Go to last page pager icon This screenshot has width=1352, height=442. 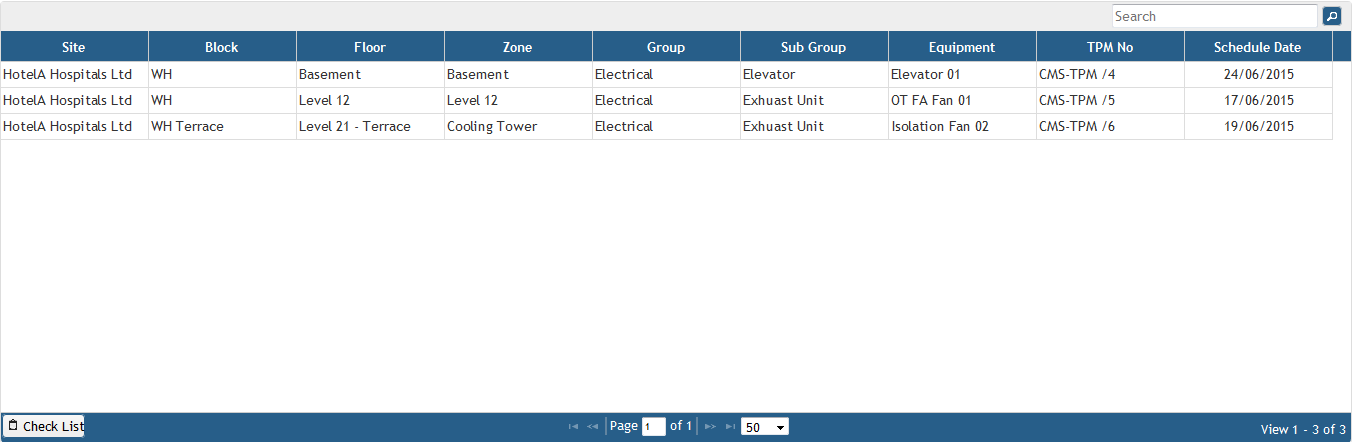coord(730,427)
